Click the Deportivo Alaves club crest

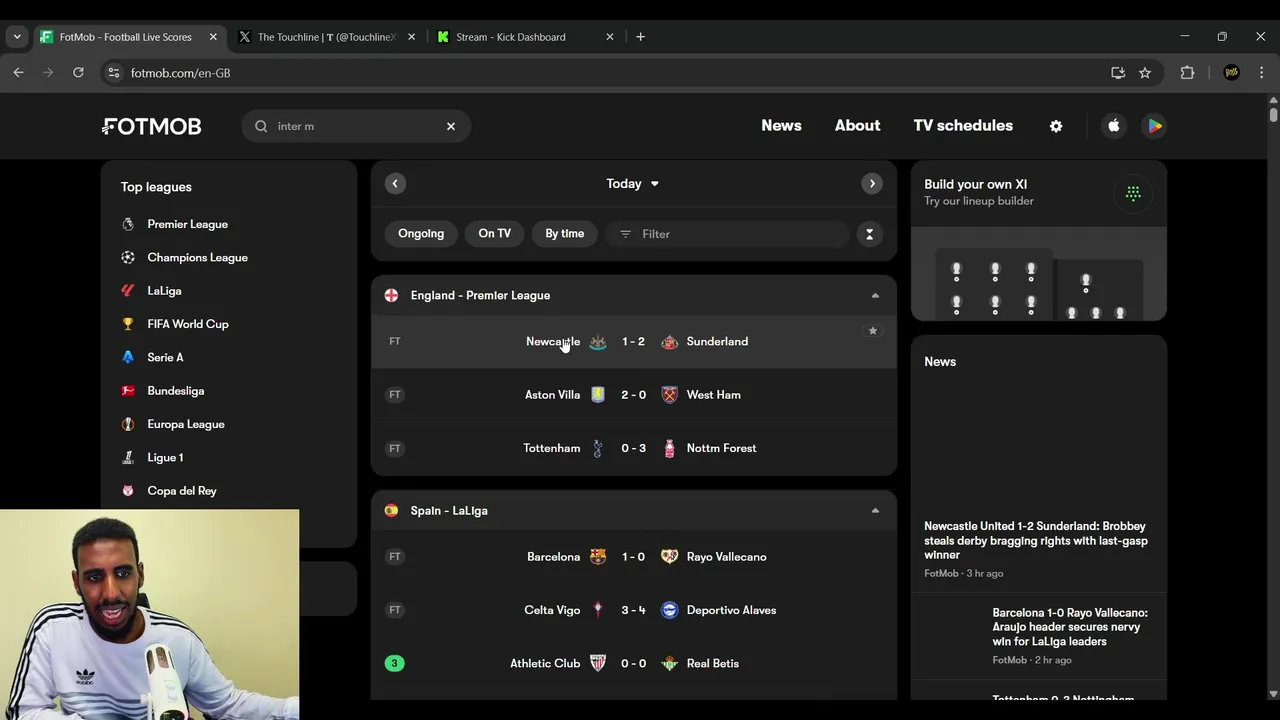[x=670, y=610]
